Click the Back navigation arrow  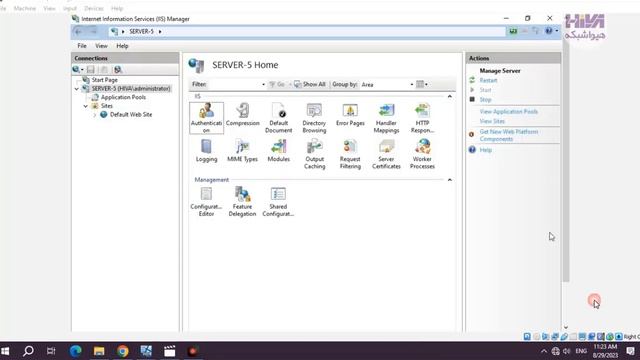click(x=79, y=31)
